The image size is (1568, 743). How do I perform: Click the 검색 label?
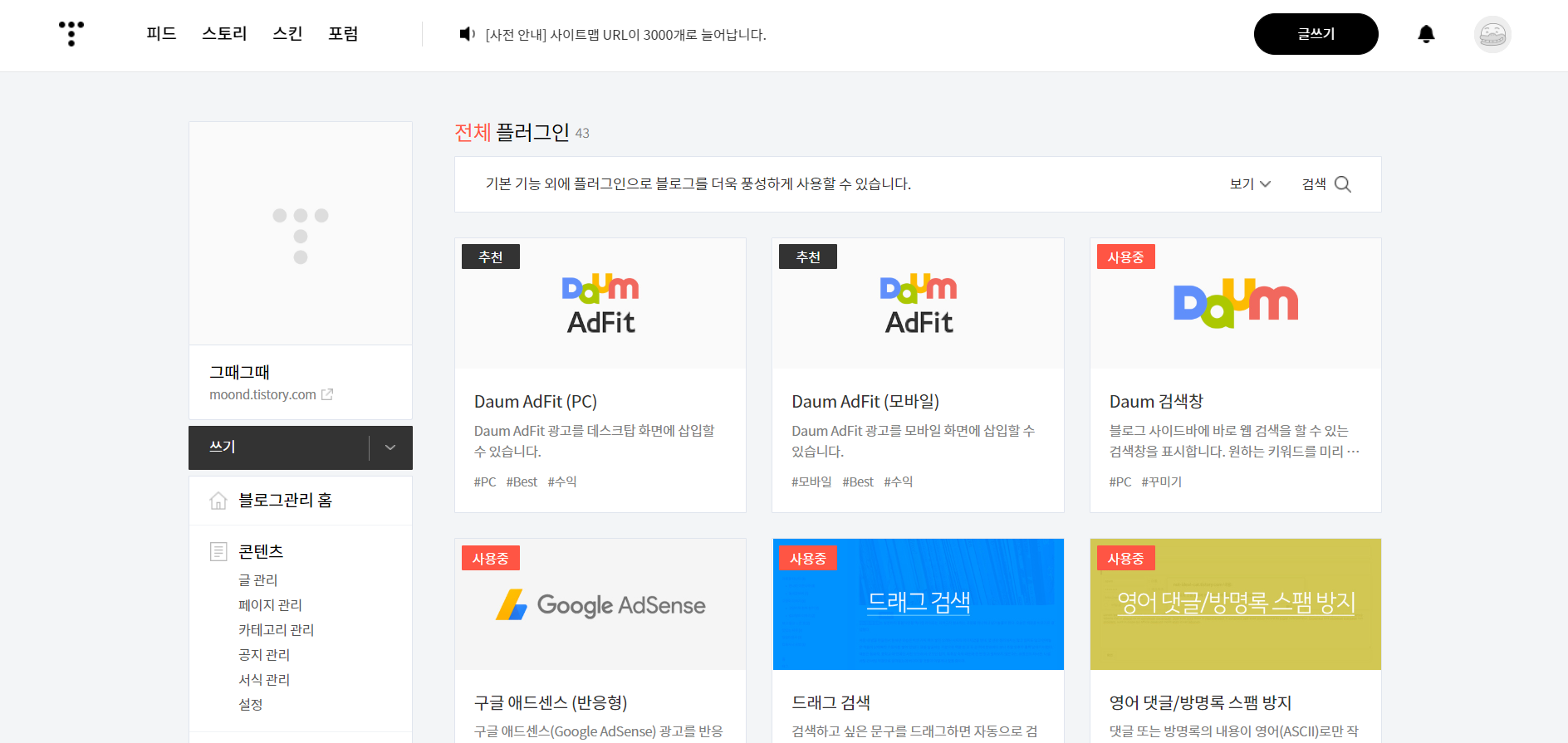coord(1314,184)
